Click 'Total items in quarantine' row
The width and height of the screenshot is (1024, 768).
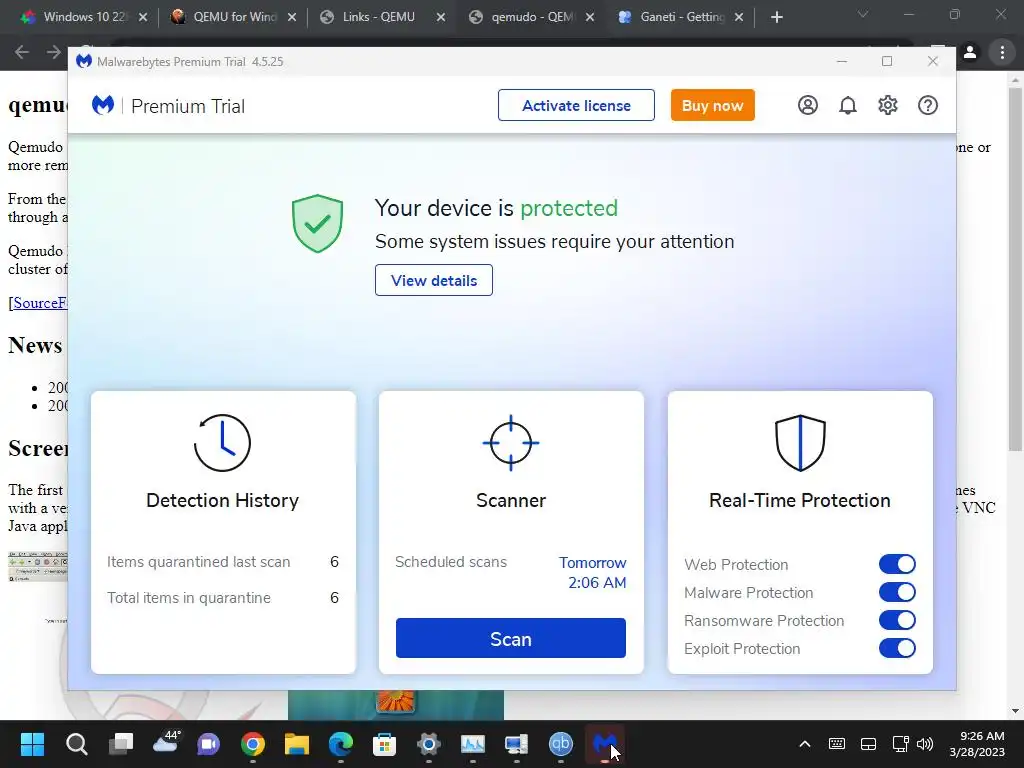click(x=223, y=598)
